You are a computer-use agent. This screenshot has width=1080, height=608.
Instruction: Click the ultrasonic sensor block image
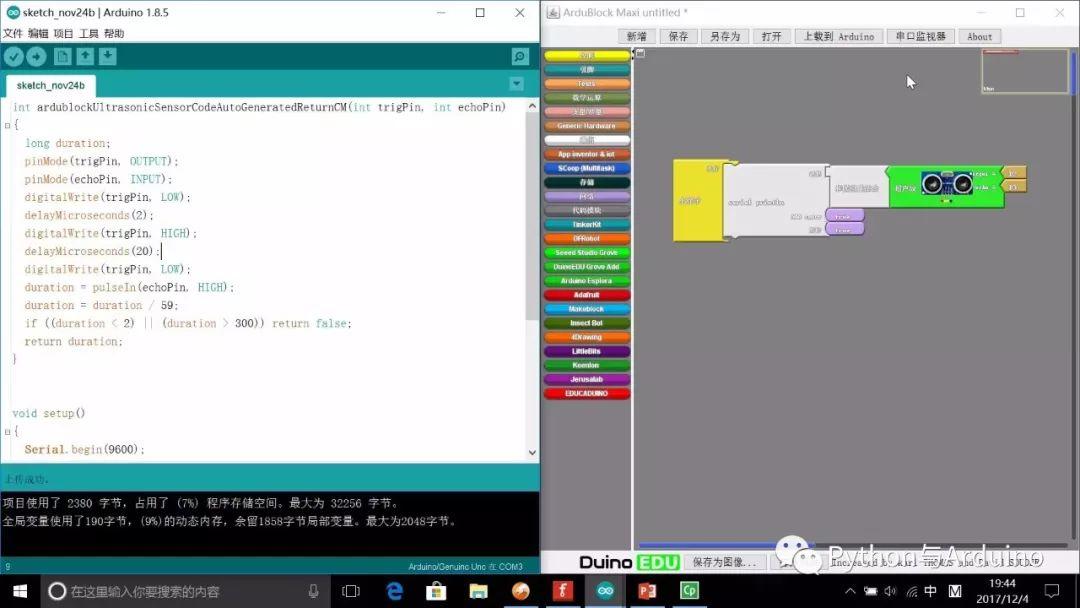[x=946, y=185]
